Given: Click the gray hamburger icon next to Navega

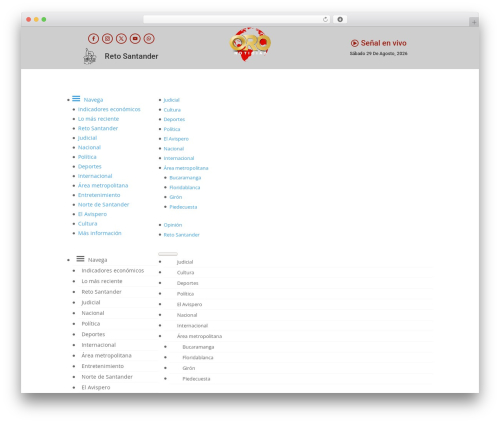Looking at the screenshot, I should tap(80, 259).
